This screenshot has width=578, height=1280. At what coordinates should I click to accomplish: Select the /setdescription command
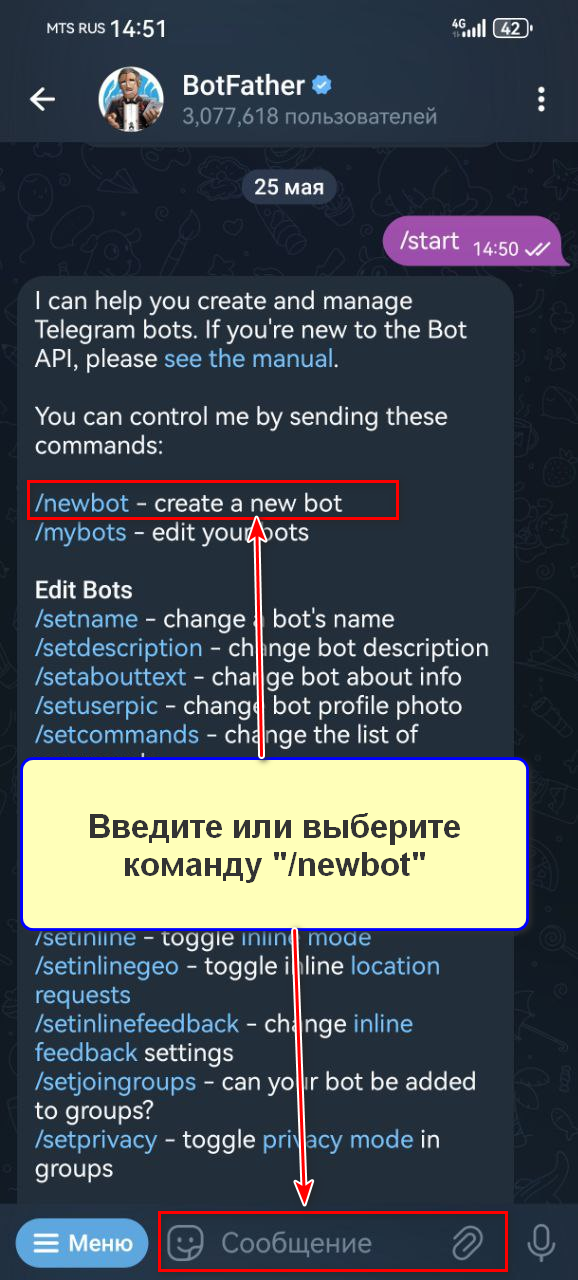point(119,648)
